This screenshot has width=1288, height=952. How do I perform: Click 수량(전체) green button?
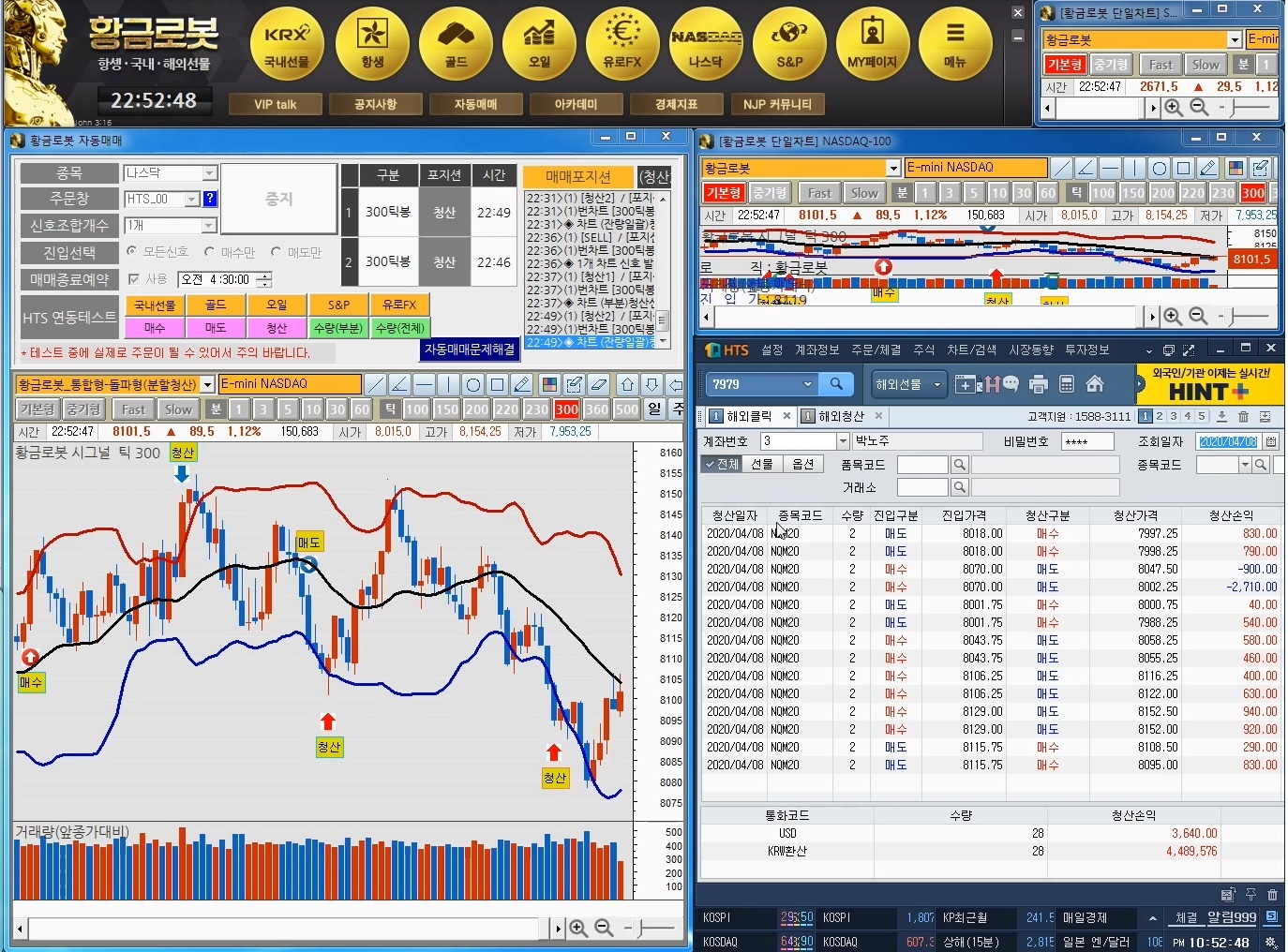(x=400, y=328)
